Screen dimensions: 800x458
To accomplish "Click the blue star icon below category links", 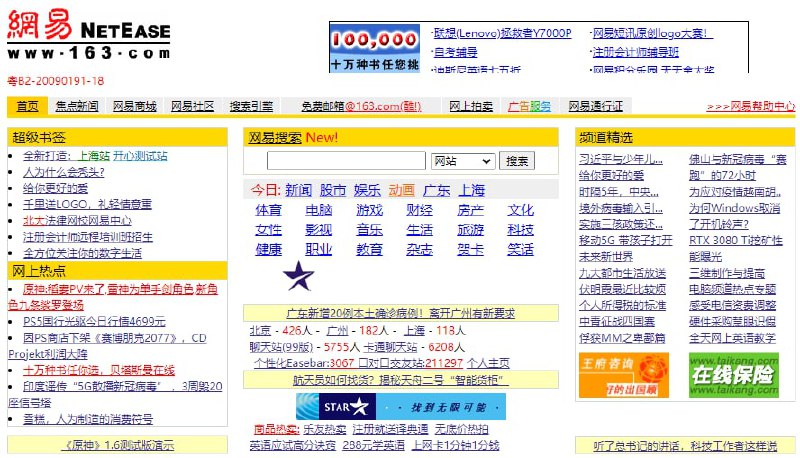I will (x=298, y=276).
